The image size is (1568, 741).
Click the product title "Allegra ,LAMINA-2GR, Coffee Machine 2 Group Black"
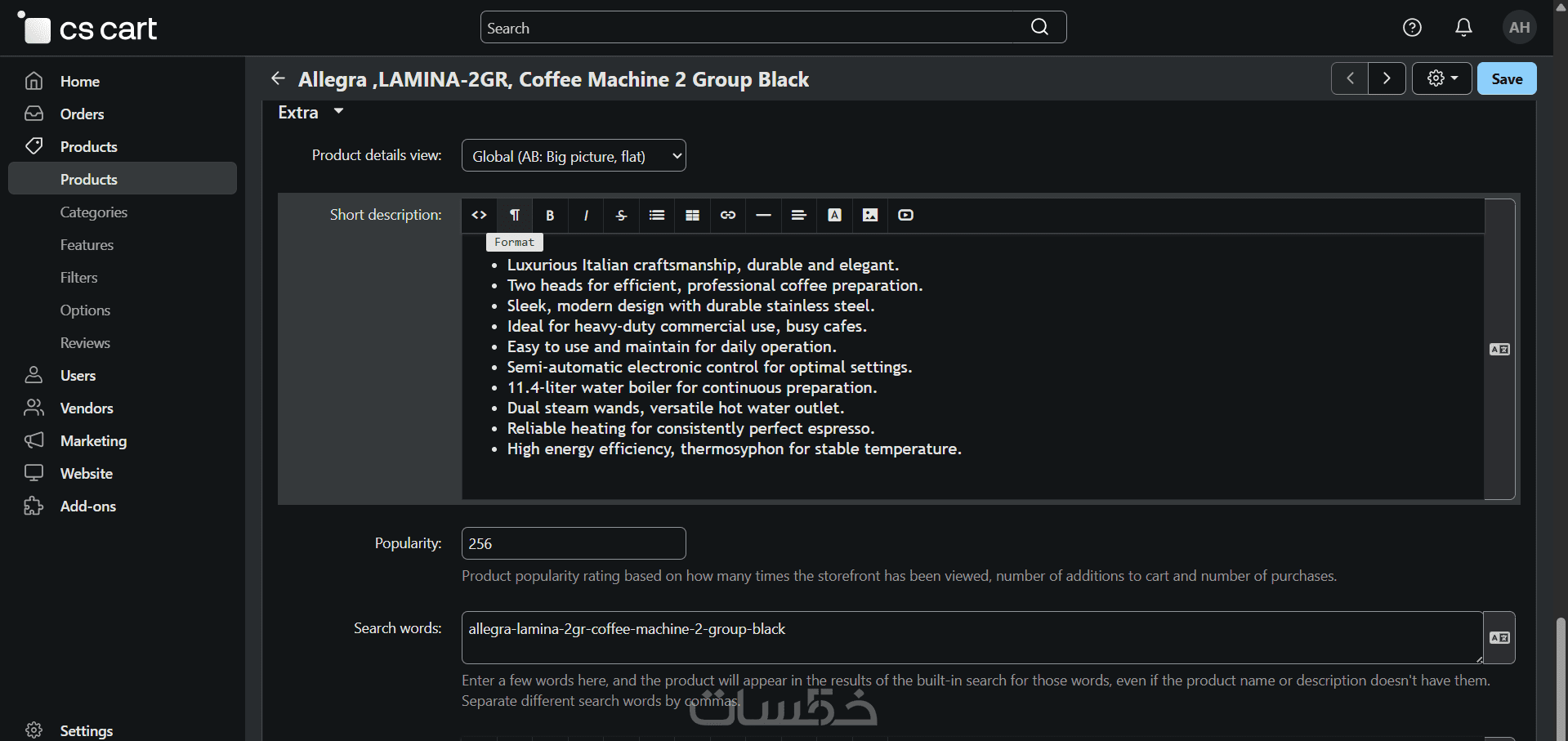tap(553, 79)
